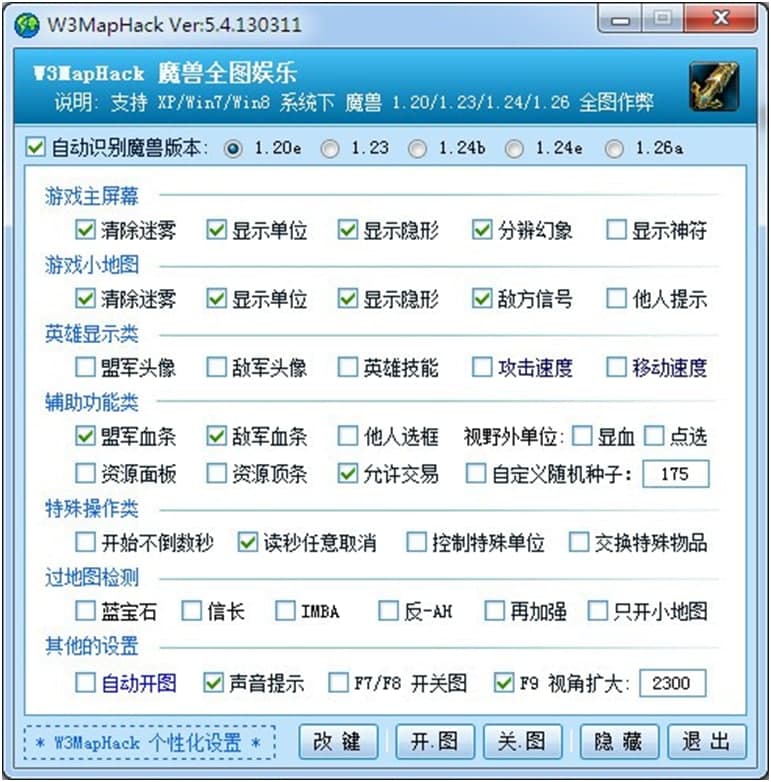Click the sword emblem icon in the header

point(714,86)
